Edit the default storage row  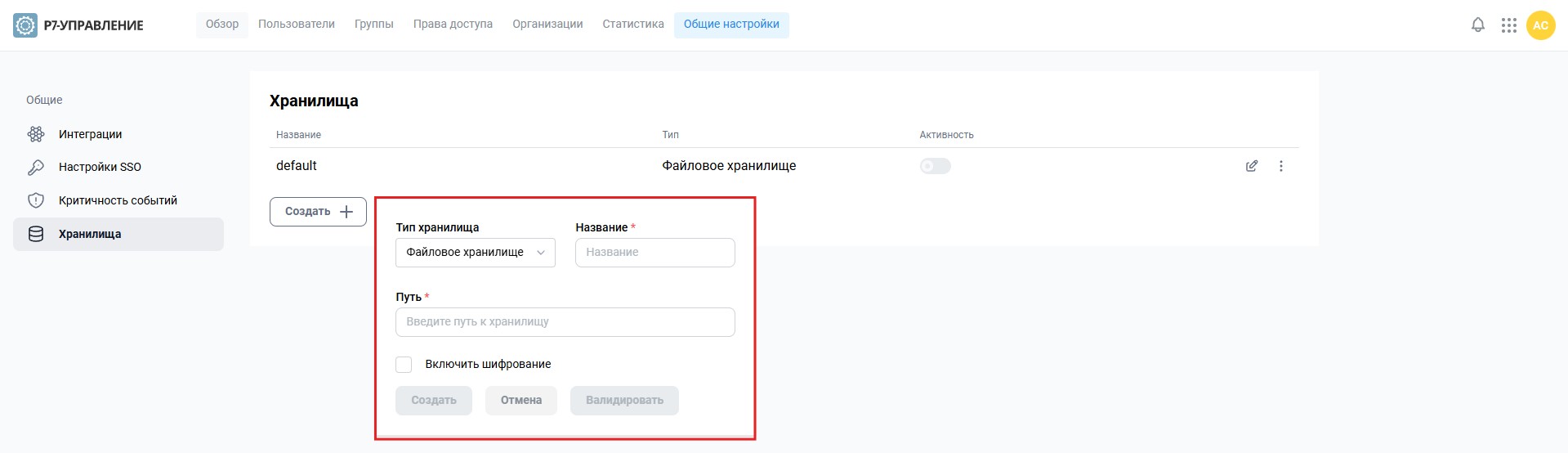coord(1251,166)
